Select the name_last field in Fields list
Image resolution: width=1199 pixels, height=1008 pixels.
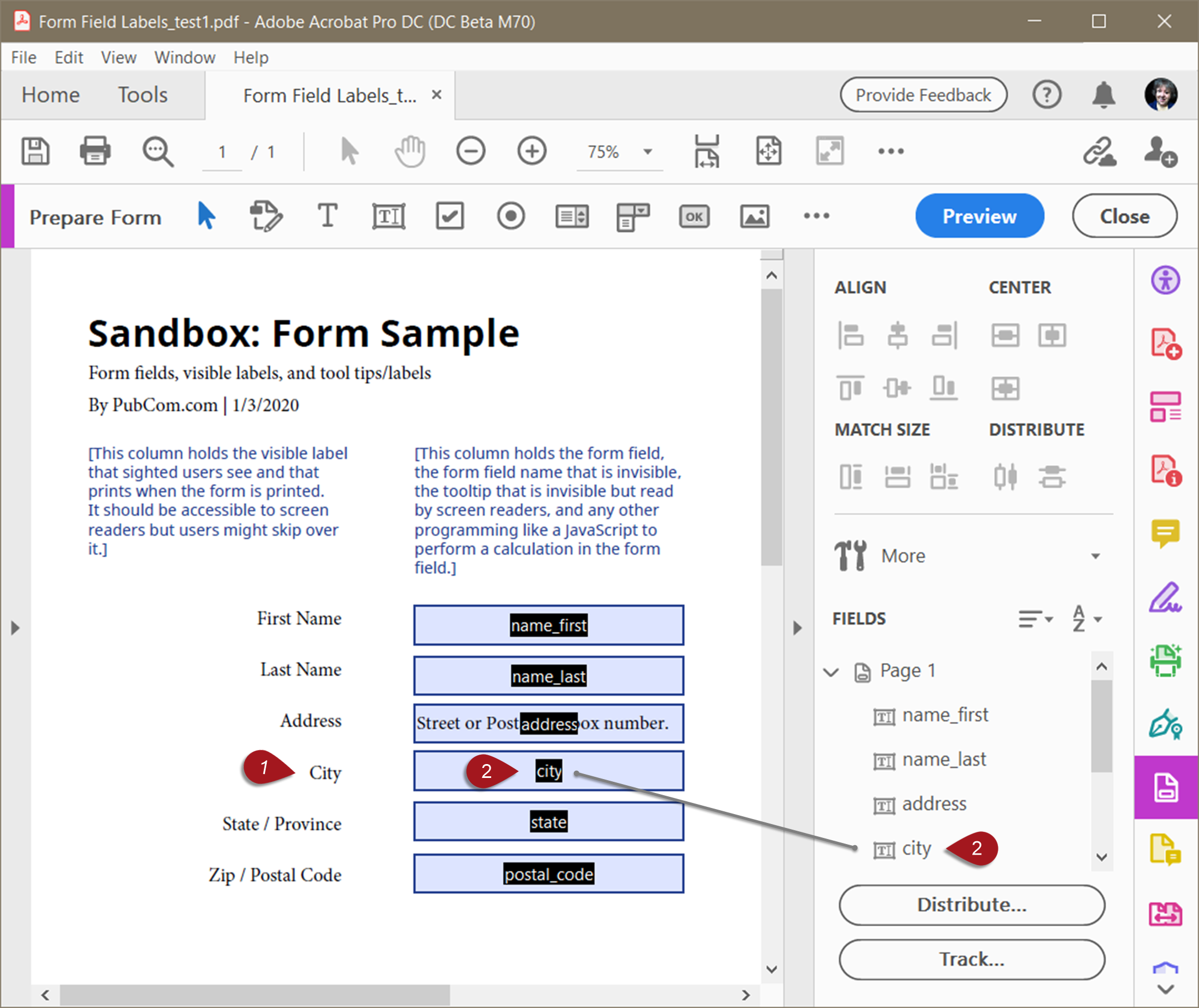pyautogui.click(x=943, y=760)
